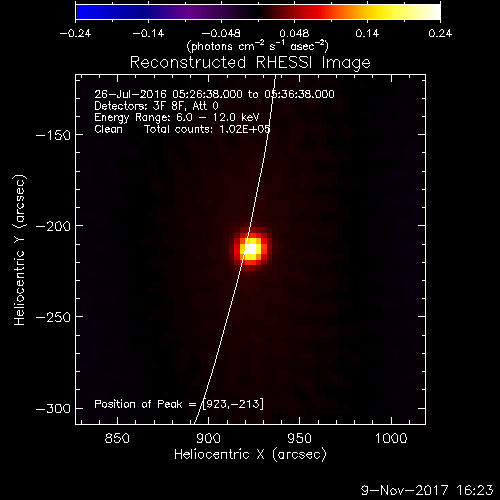Click the observation date 26-Jul-2016 text
Viewport: 500px width, 500px height.
(130, 94)
